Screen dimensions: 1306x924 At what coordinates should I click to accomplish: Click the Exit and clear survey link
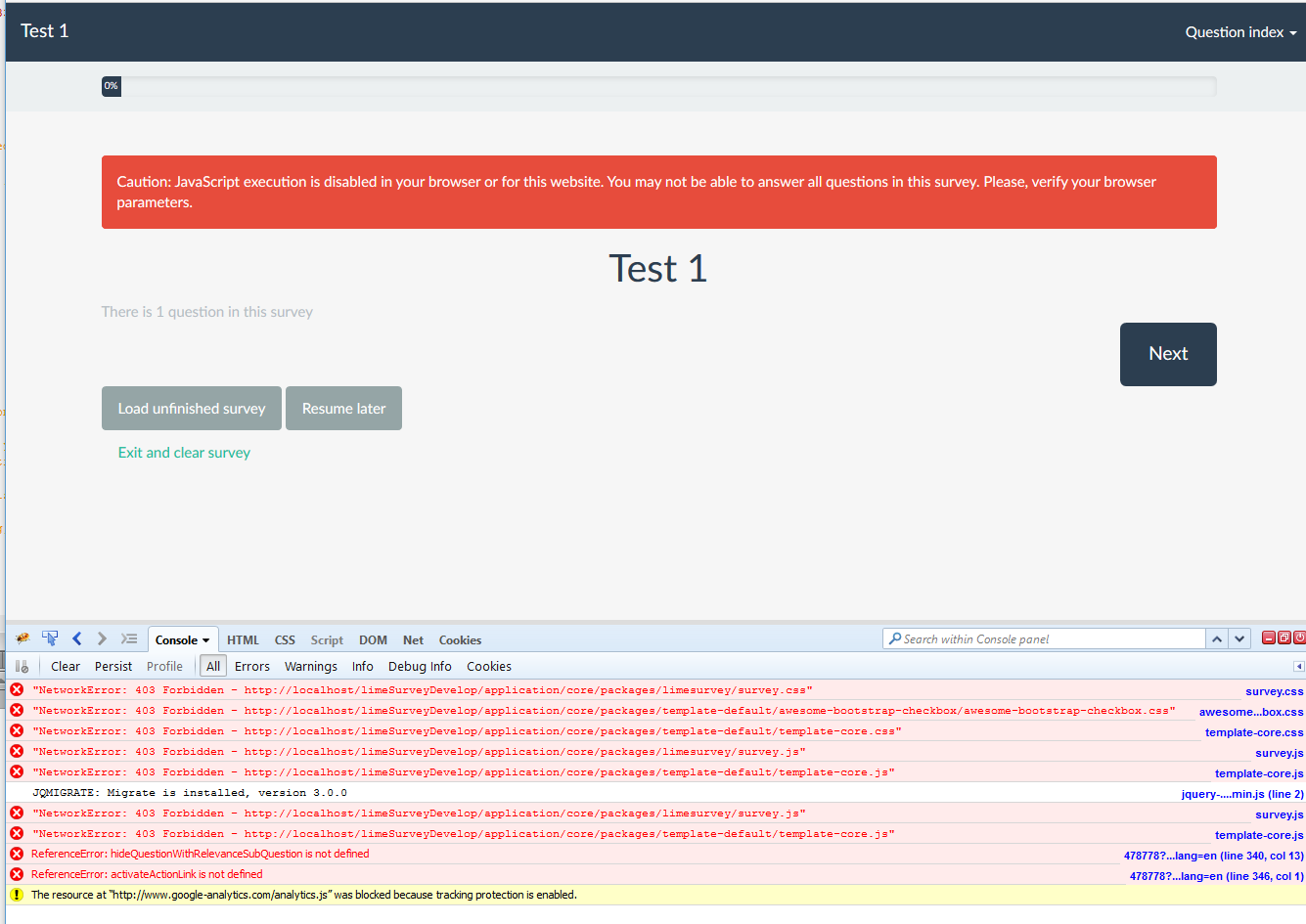(184, 453)
